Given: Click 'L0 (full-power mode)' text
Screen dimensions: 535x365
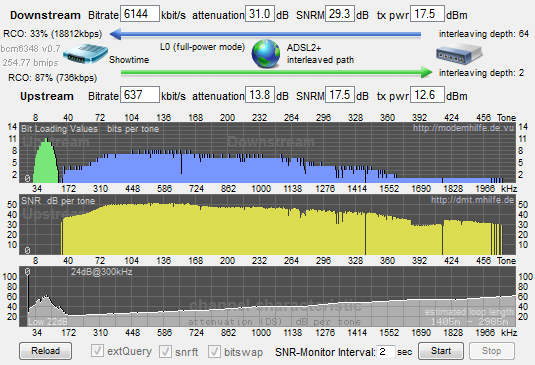Looking at the screenshot, I should 203,47.
